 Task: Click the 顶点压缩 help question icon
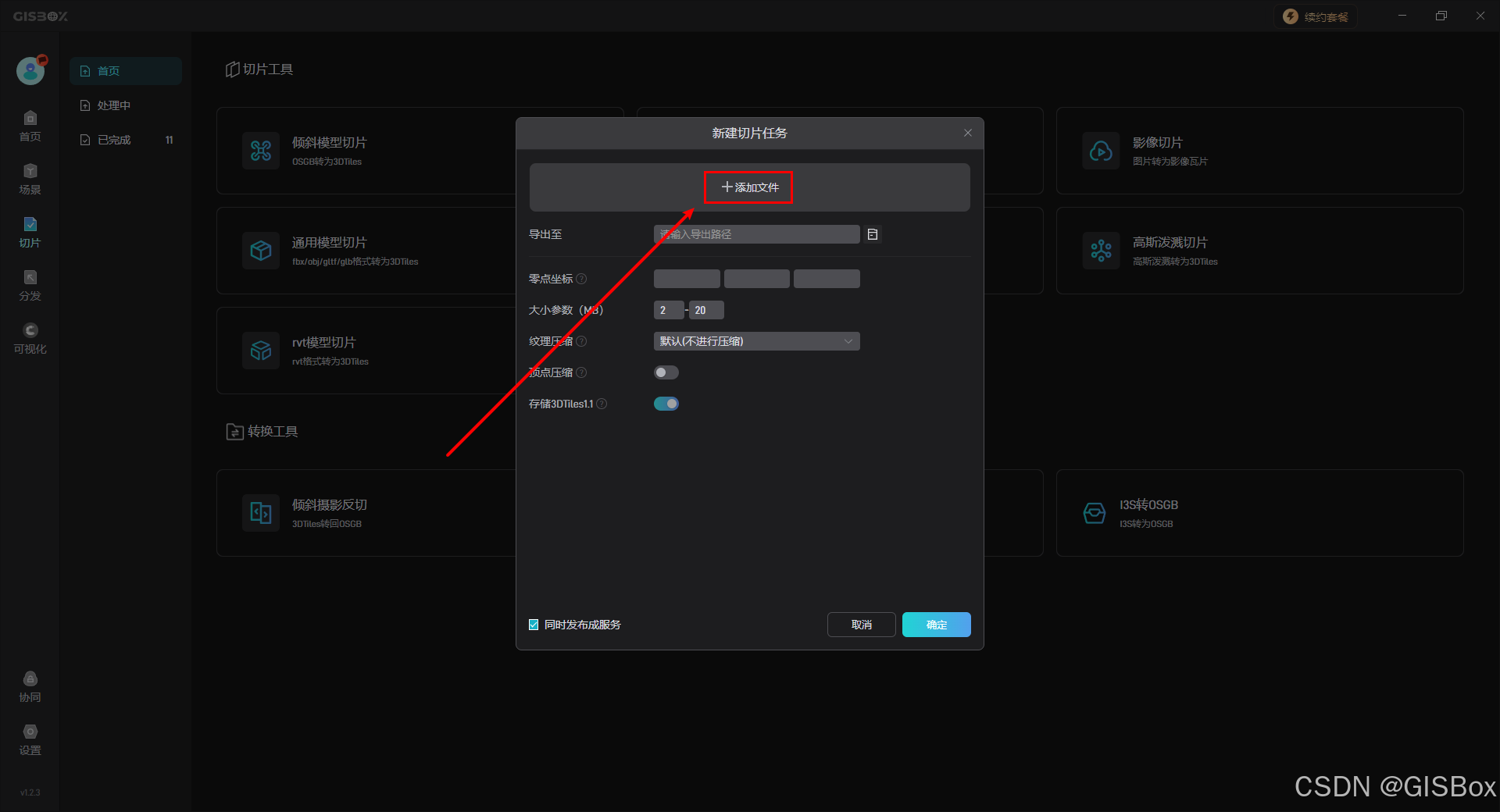581,372
